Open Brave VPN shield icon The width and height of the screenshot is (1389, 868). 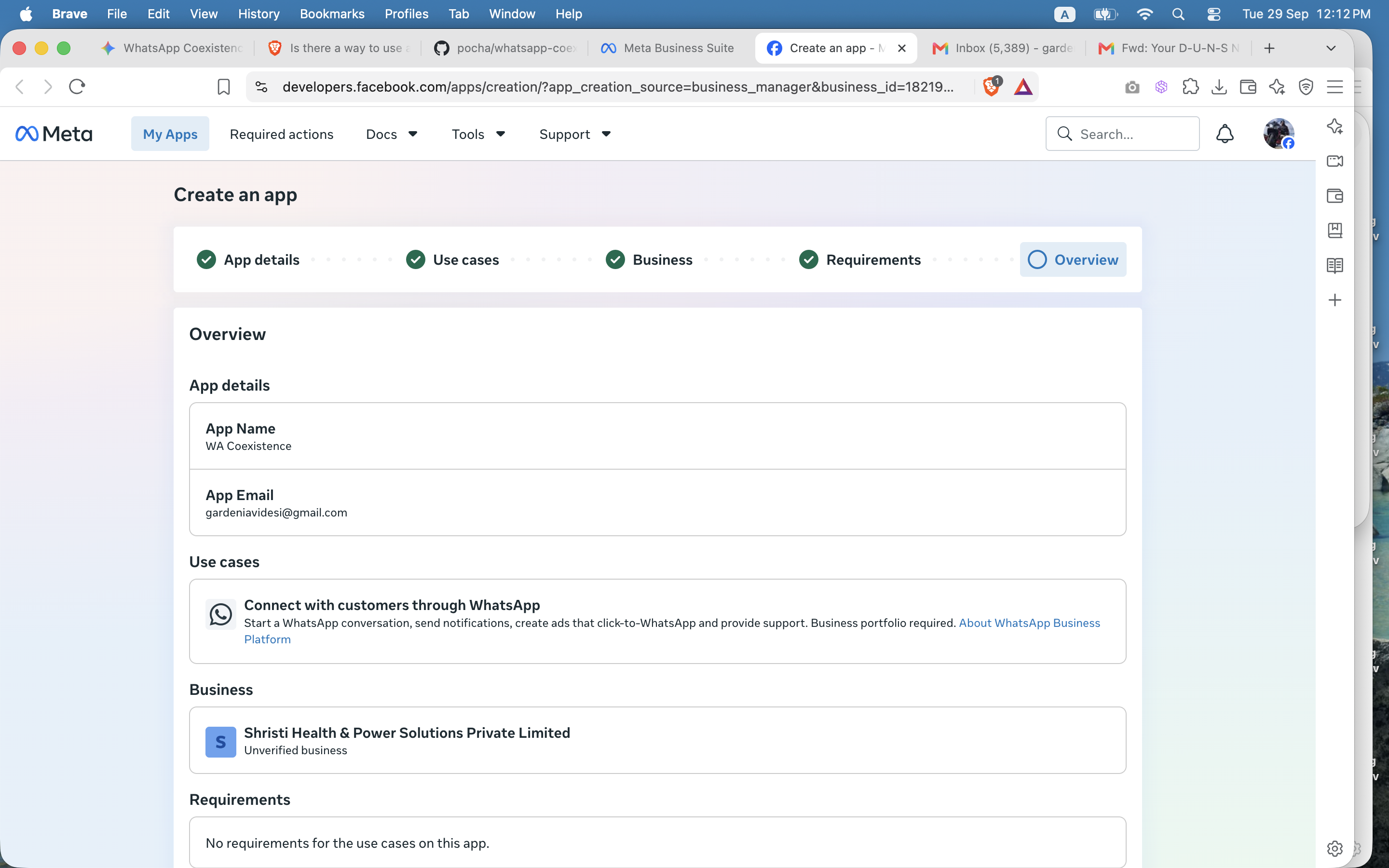(1306, 87)
